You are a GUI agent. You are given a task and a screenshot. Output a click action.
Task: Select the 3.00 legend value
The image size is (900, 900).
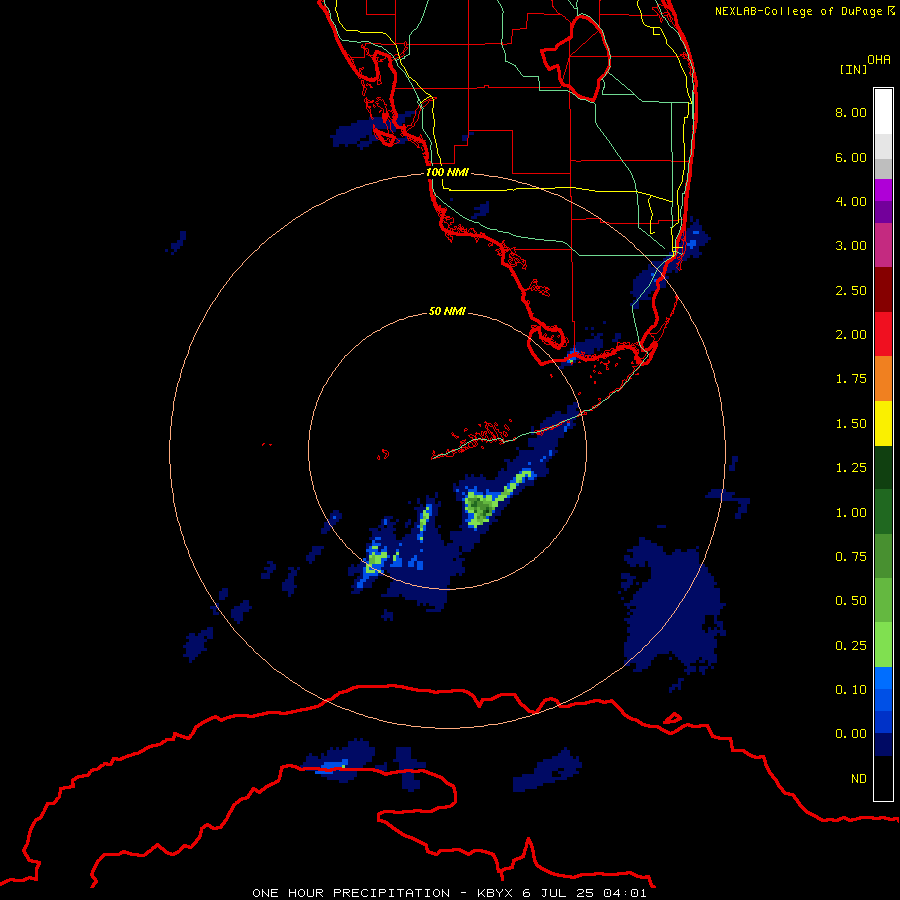(x=851, y=246)
